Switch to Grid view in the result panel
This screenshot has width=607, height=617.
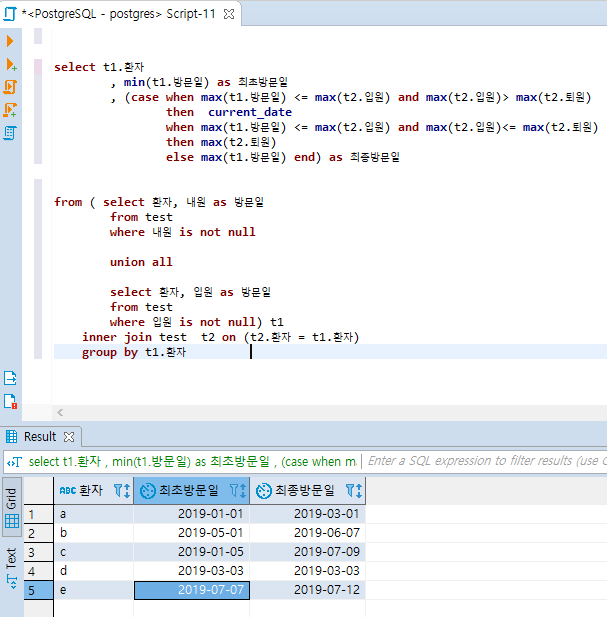click(11, 508)
